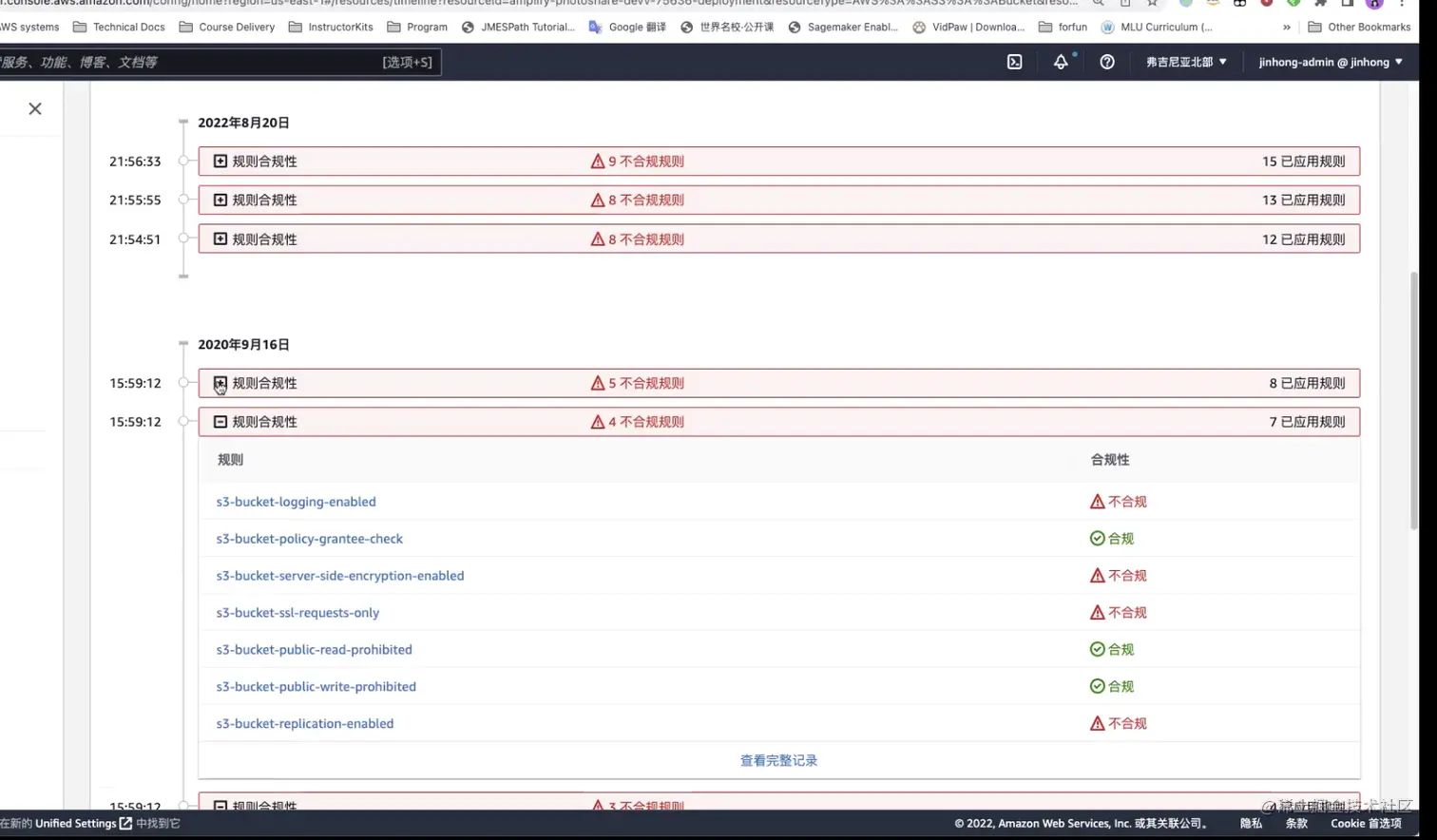Open the notifications bell
This screenshot has width=1437, height=840.
click(1061, 62)
